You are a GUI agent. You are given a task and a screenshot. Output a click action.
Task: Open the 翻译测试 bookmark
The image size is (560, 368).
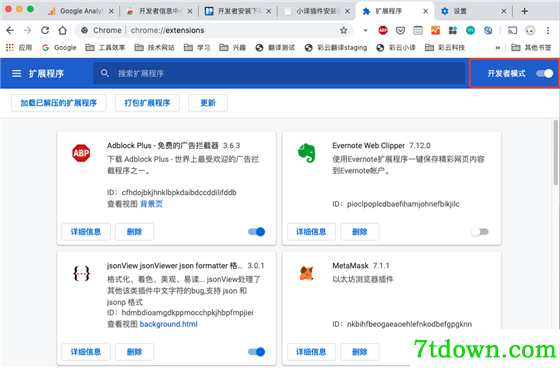point(275,48)
